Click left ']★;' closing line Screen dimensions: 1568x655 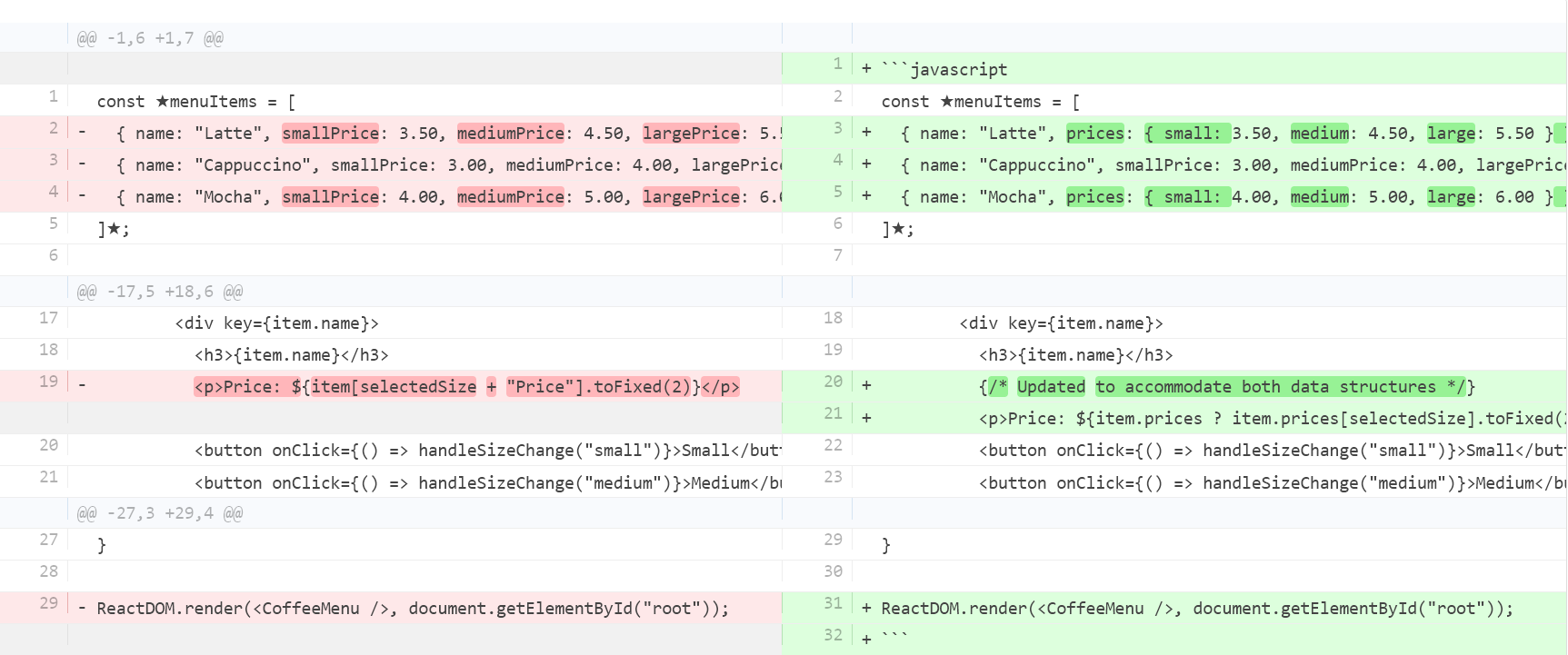114,229
